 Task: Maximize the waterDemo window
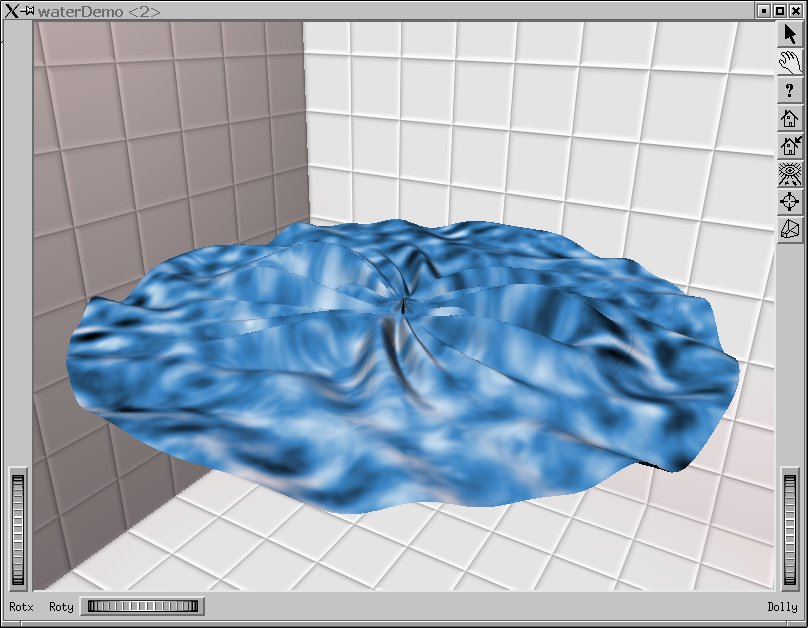tap(780, 11)
